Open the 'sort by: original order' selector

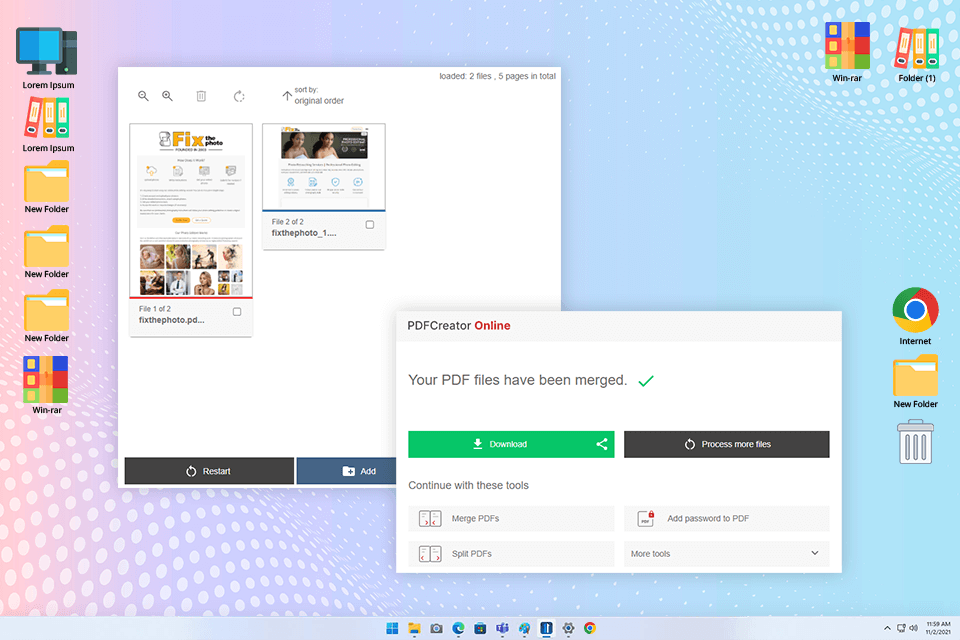(x=319, y=96)
